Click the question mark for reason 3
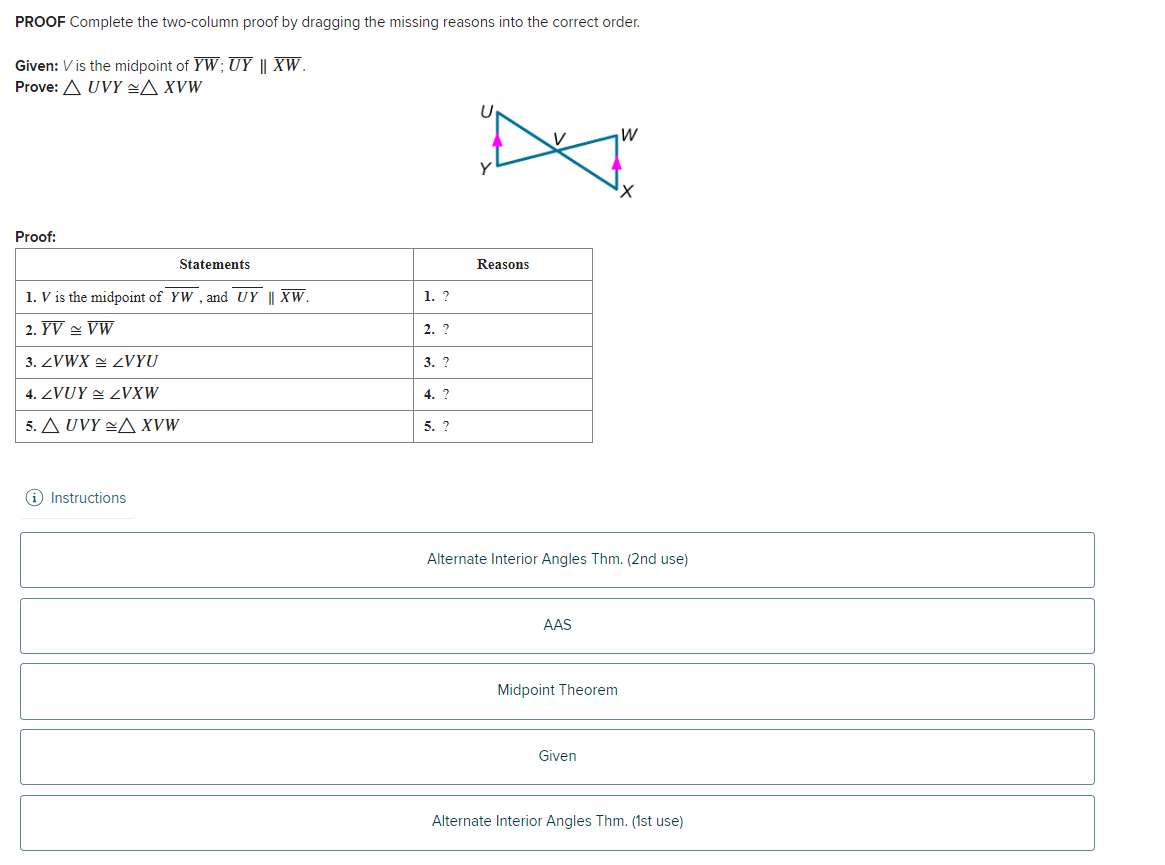 tap(446, 361)
